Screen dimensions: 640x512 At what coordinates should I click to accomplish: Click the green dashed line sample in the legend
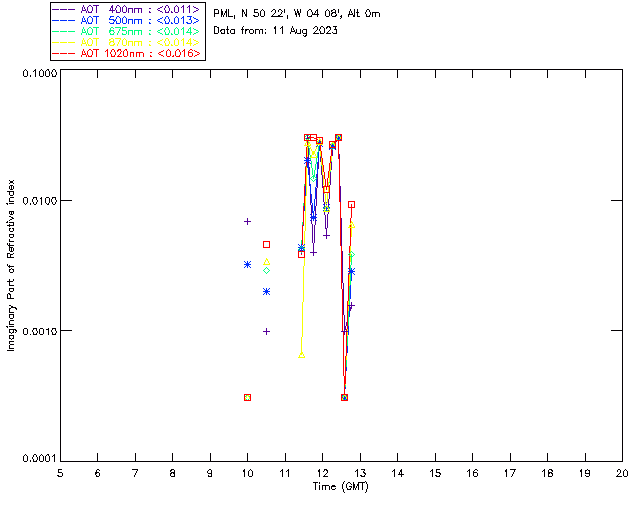[x=64, y=31]
